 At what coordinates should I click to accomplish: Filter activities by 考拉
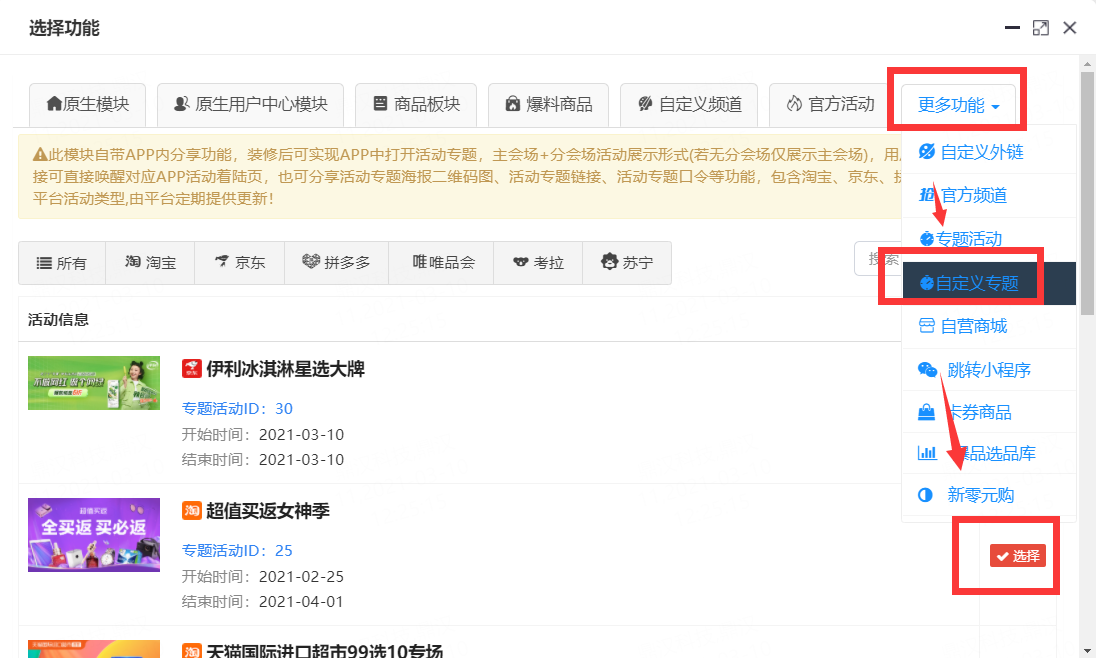[x=538, y=263]
